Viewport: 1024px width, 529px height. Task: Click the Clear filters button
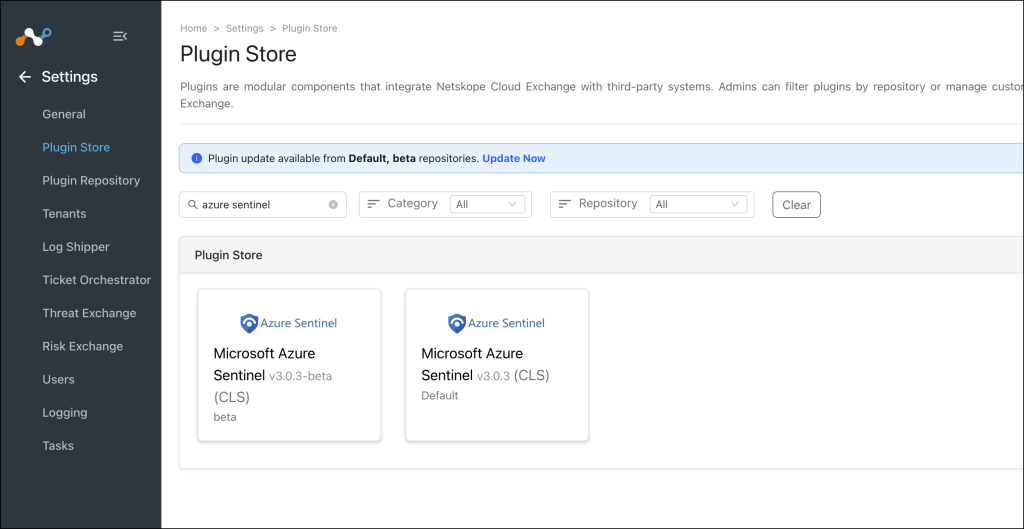(x=796, y=204)
